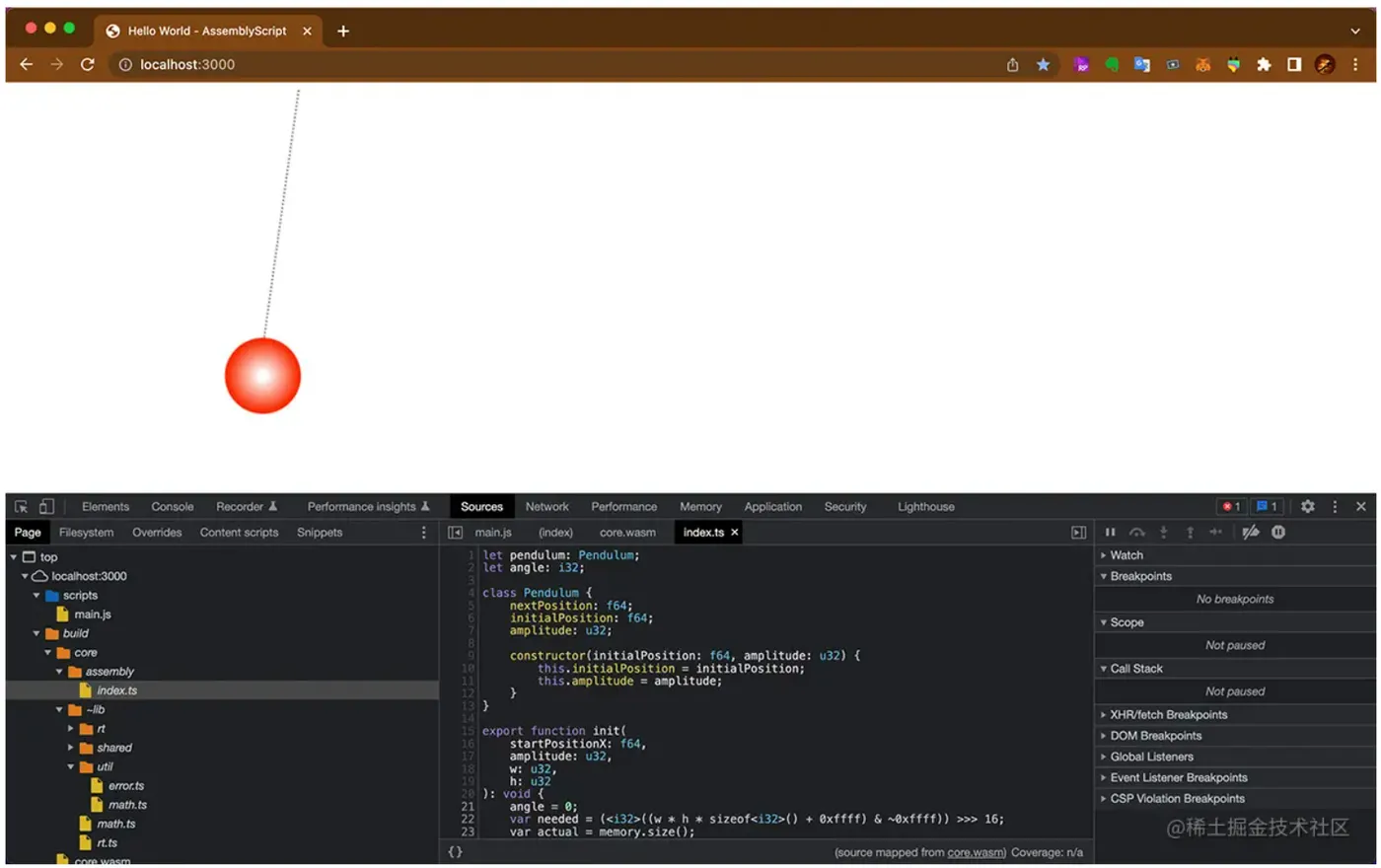Click the step out debugger icon

coord(1190,532)
